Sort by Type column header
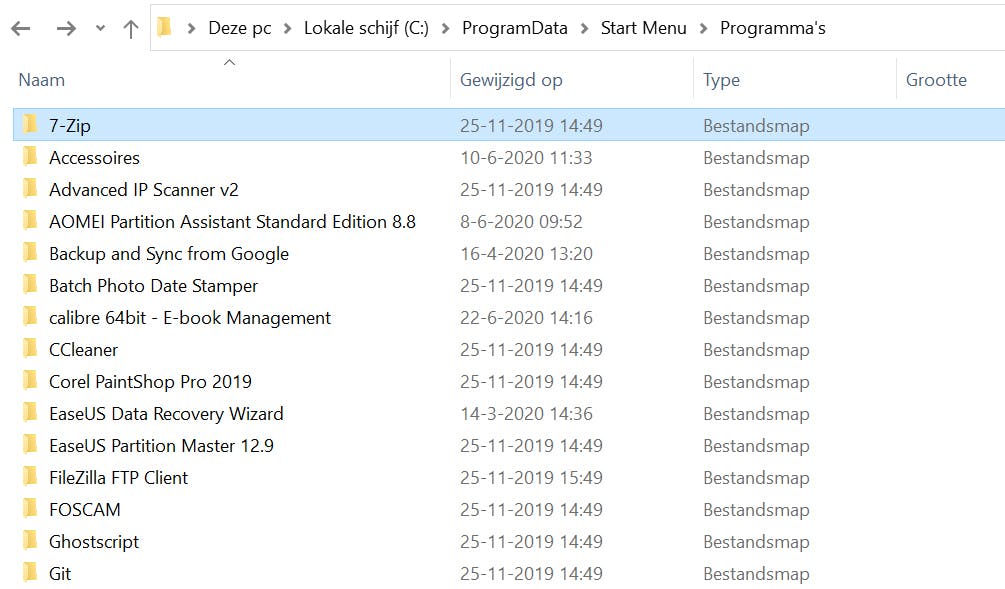Viewport: 1005px width, 589px height. [721, 80]
